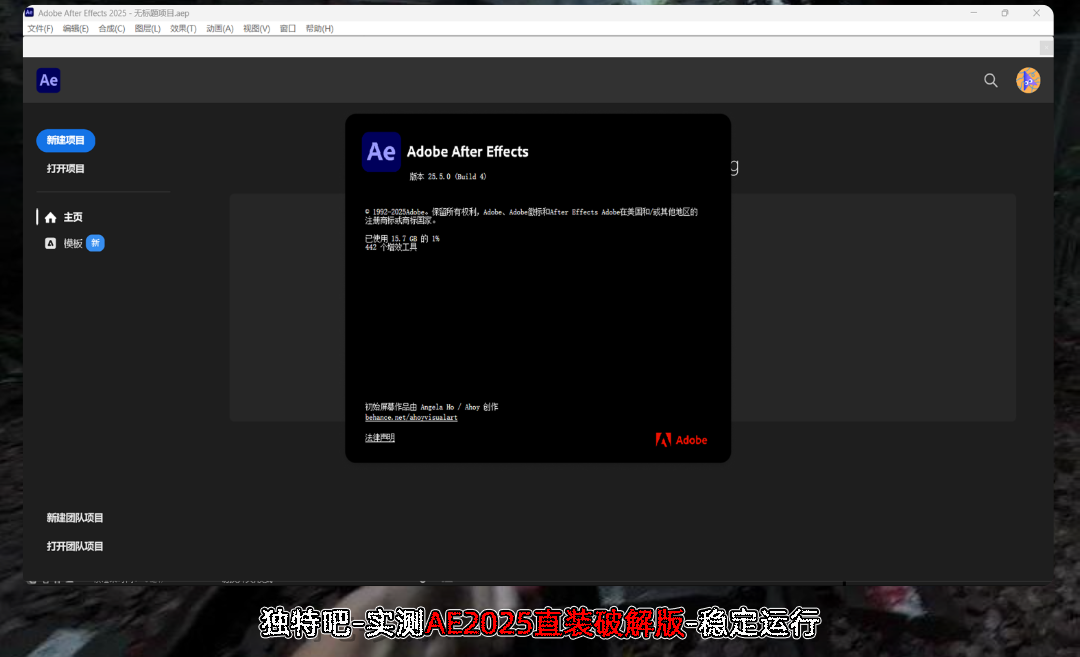Open the user profile avatar
The height and width of the screenshot is (657, 1080).
click(x=1028, y=81)
